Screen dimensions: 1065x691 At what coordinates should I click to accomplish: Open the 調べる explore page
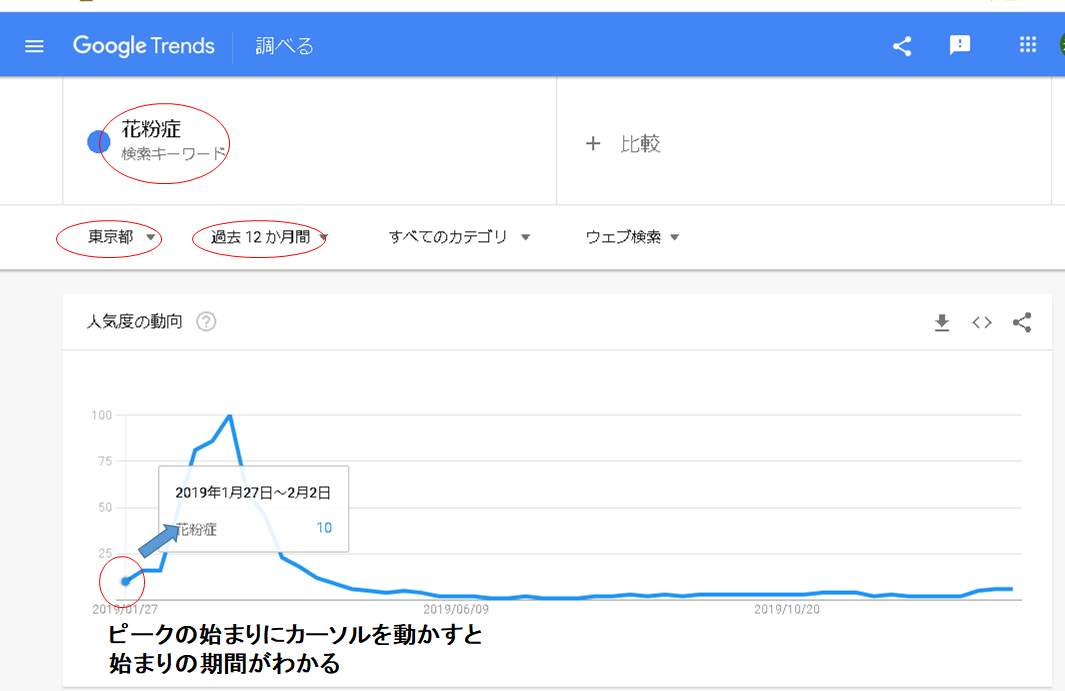(x=285, y=46)
